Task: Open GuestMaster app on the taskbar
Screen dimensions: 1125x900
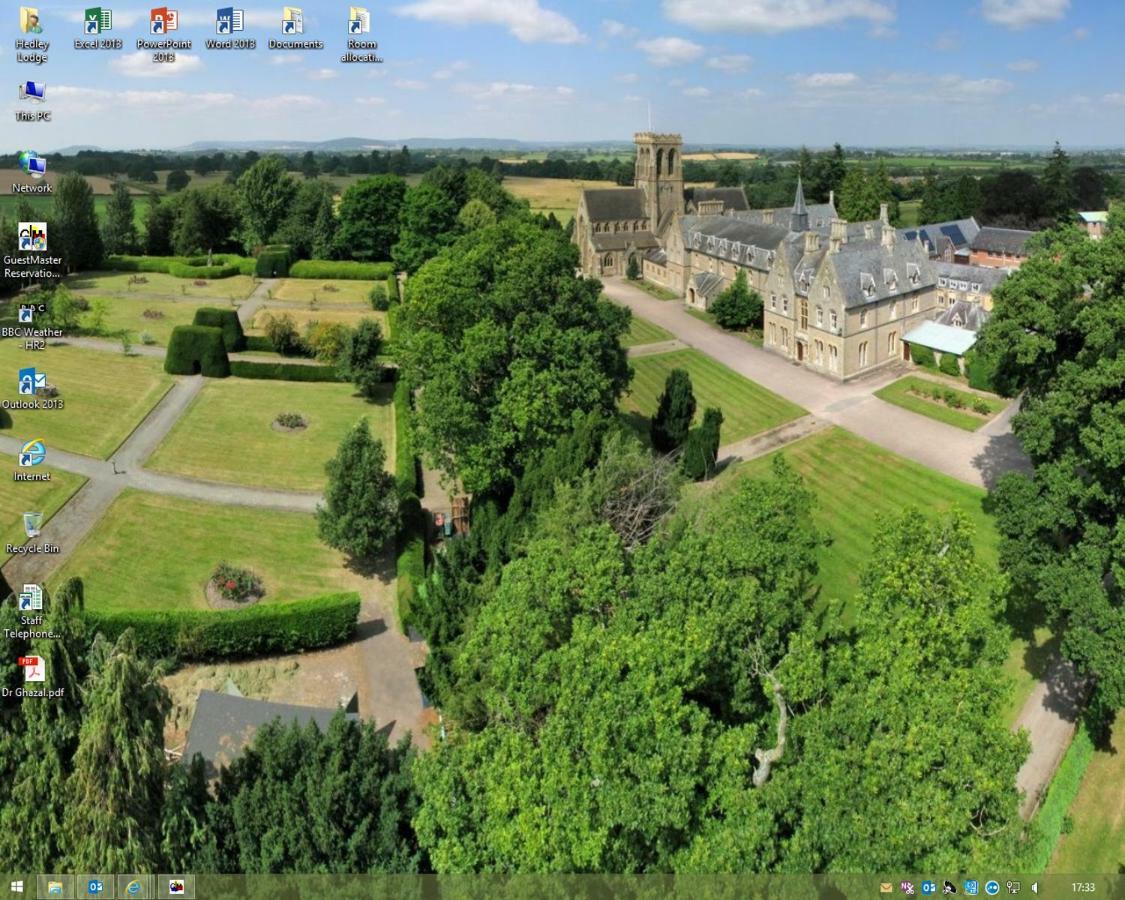Action: (176, 887)
